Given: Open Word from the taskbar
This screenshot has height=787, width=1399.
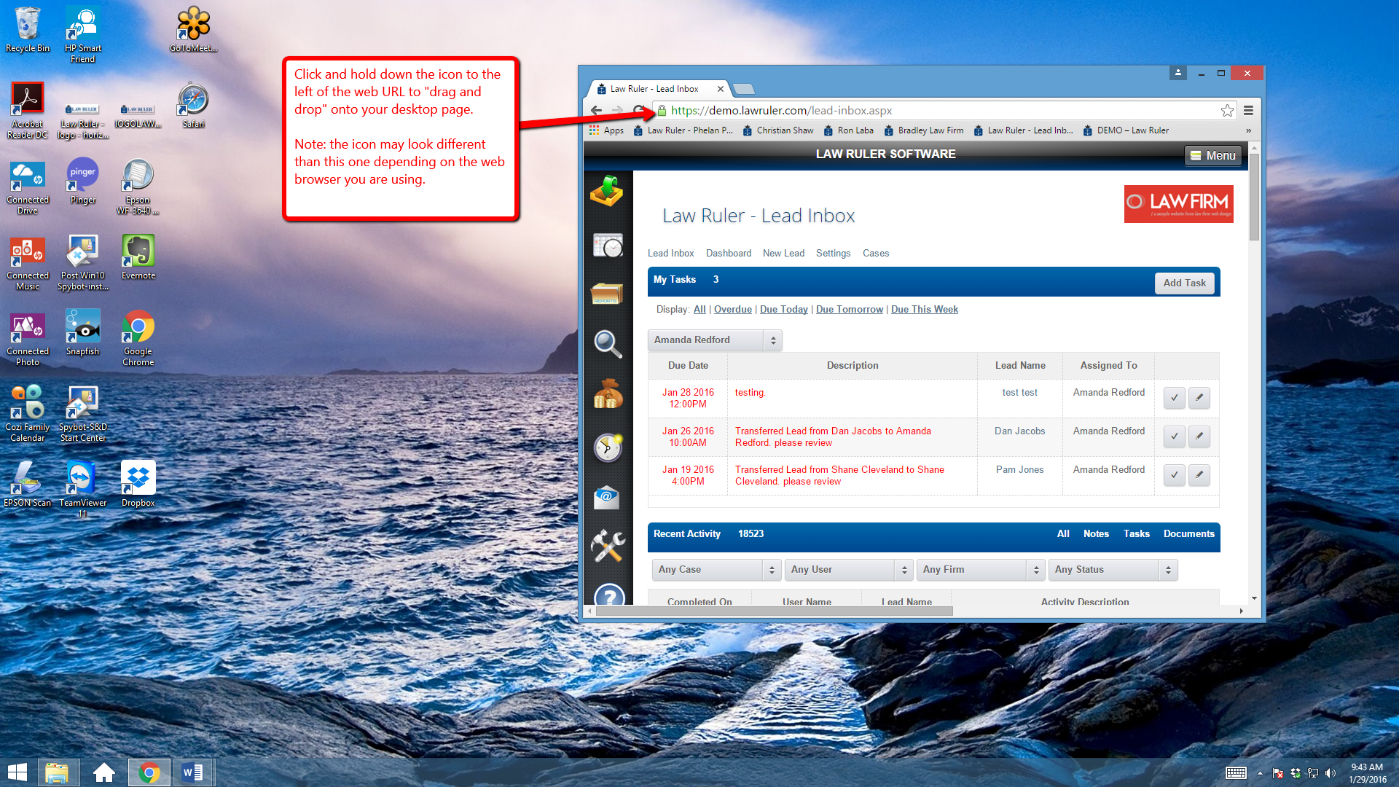Looking at the screenshot, I should [x=193, y=772].
